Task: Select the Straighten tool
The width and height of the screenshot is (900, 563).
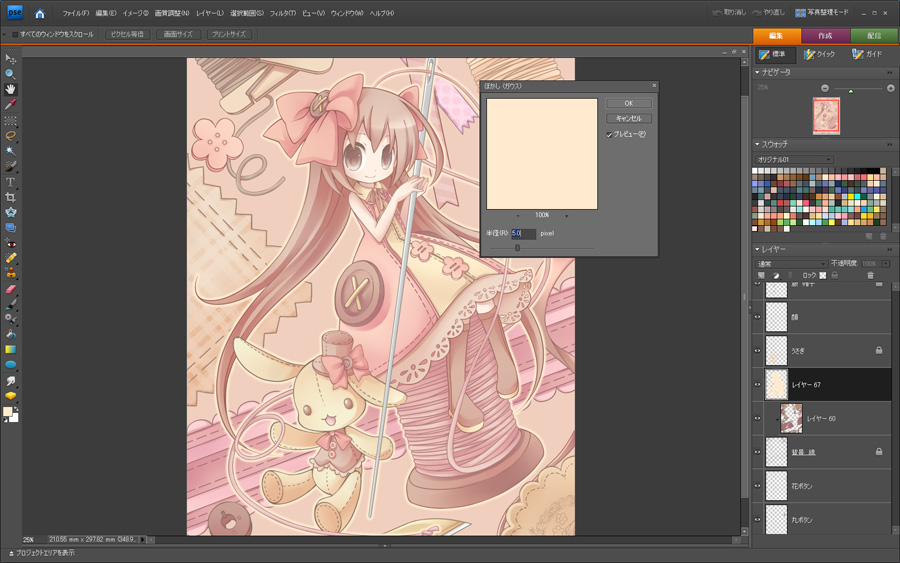Action: pos(10,228)
